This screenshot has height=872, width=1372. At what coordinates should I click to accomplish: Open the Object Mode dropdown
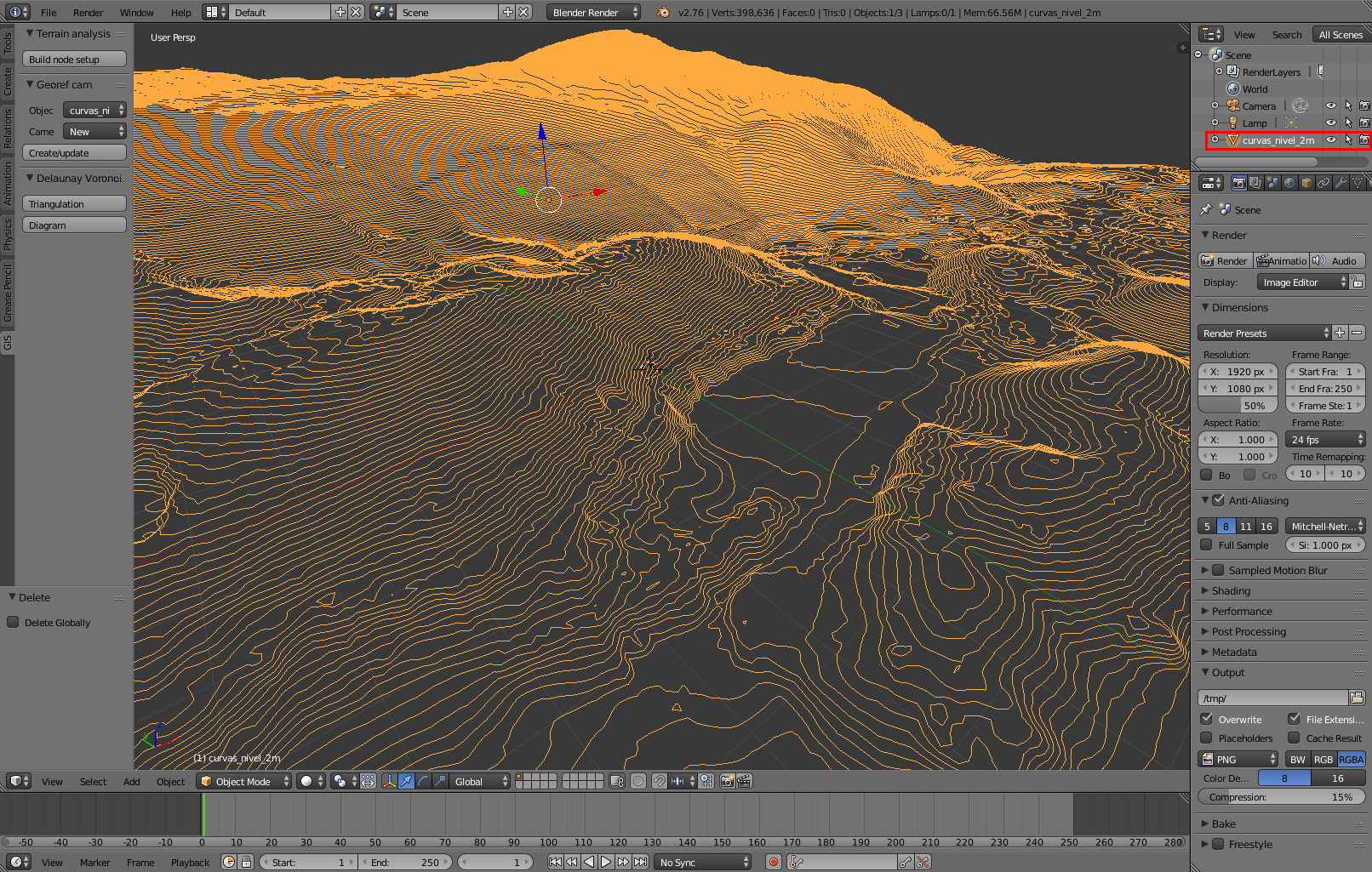click(x=243, y=781)
